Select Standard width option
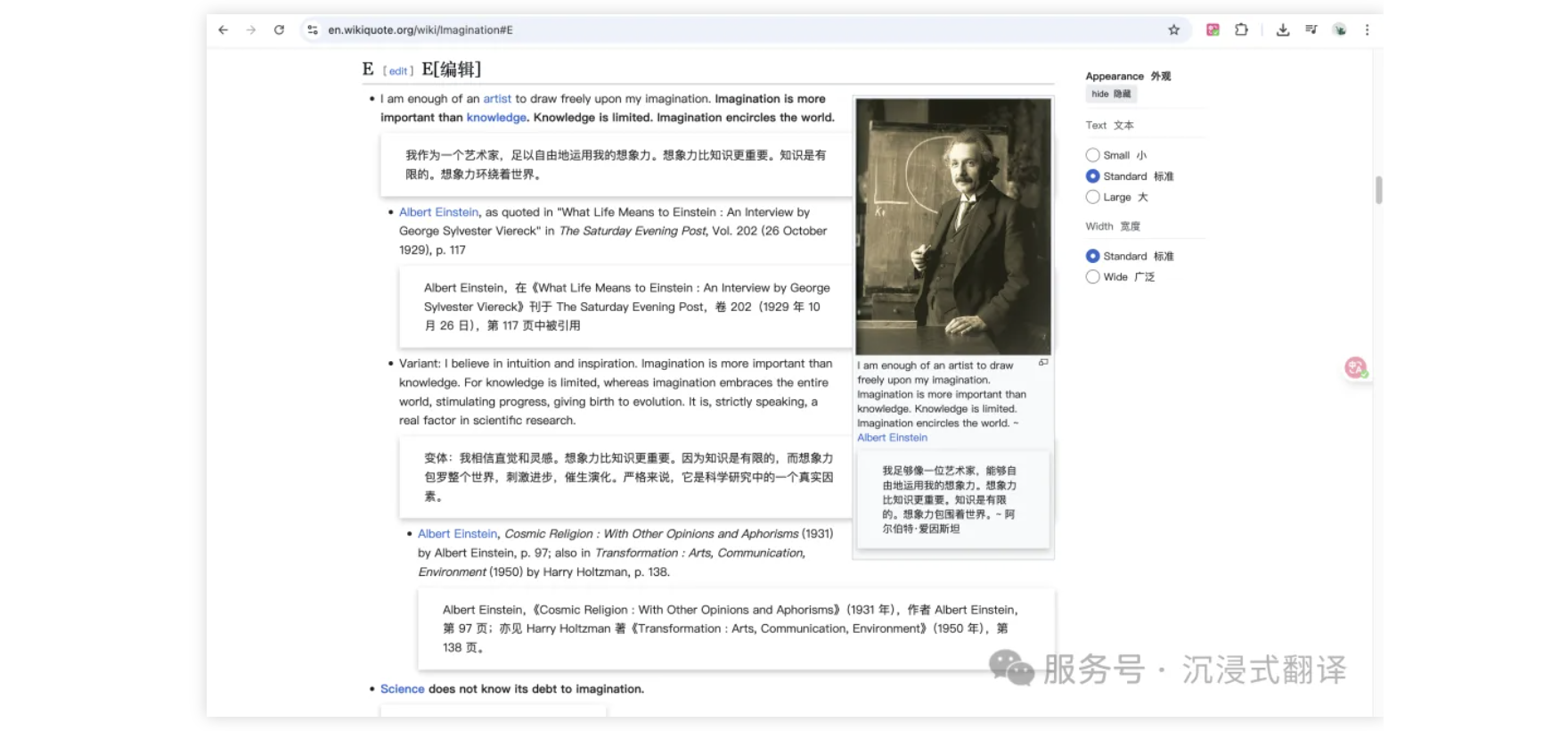 (1092, 256)
